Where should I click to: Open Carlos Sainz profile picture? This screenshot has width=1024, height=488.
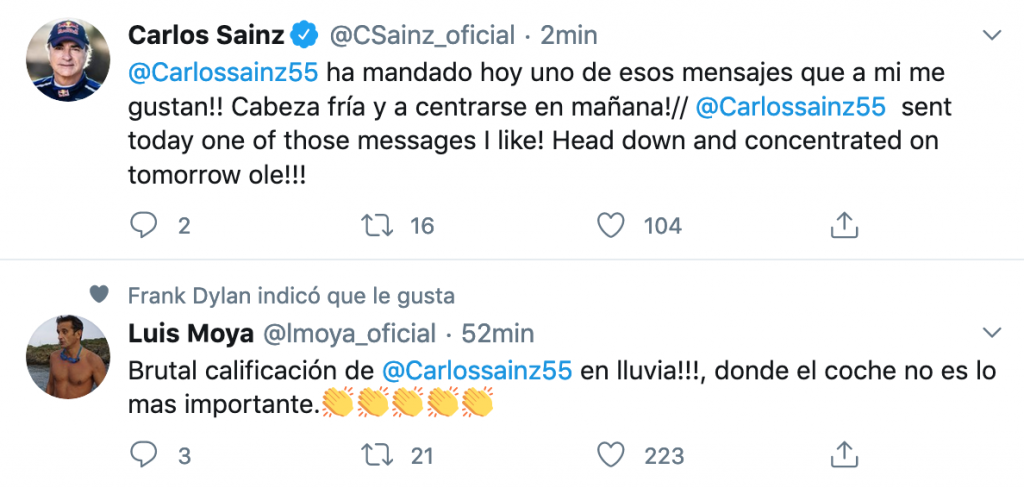tap(66, 61)
